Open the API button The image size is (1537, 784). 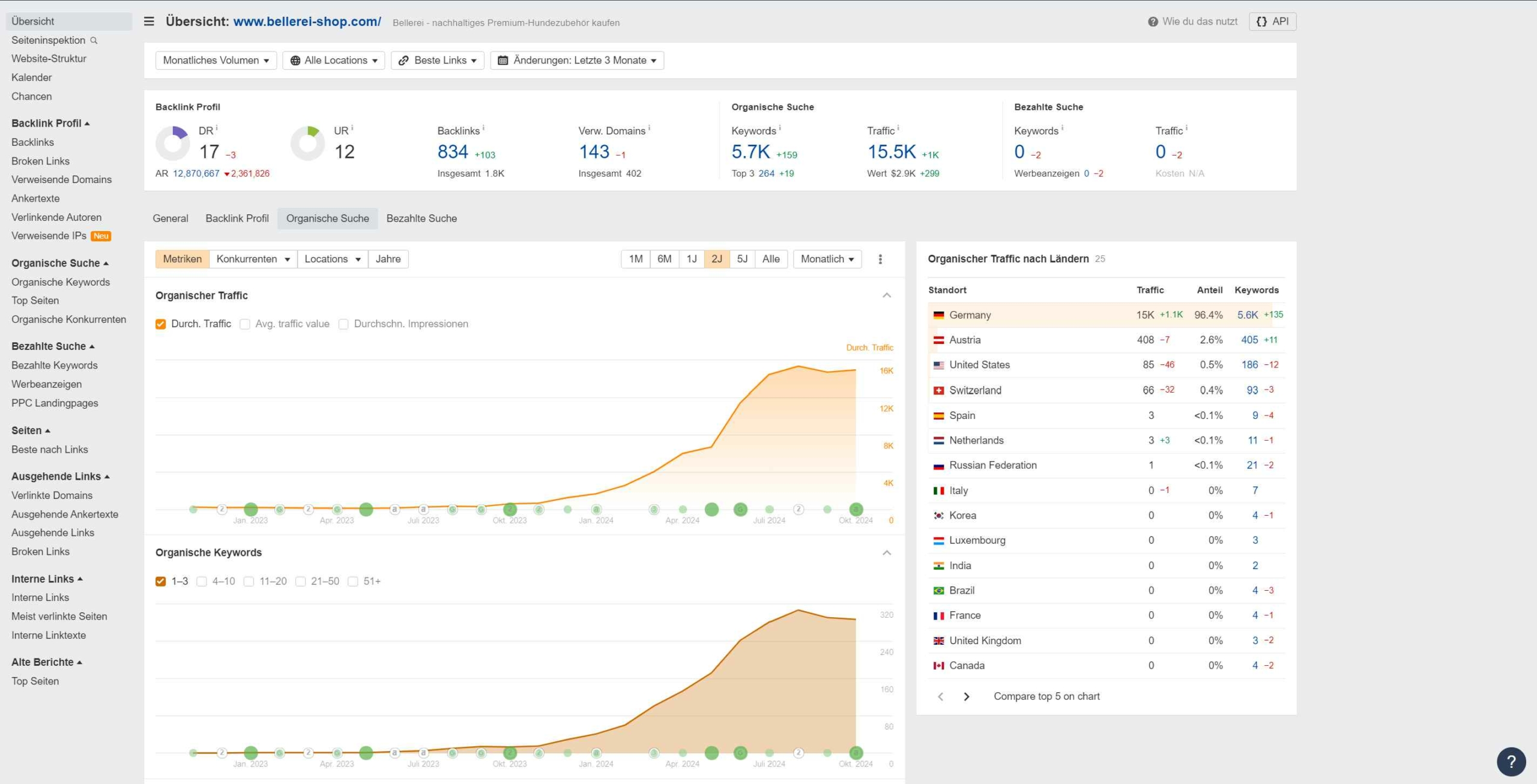click(x=1273, y=22)
